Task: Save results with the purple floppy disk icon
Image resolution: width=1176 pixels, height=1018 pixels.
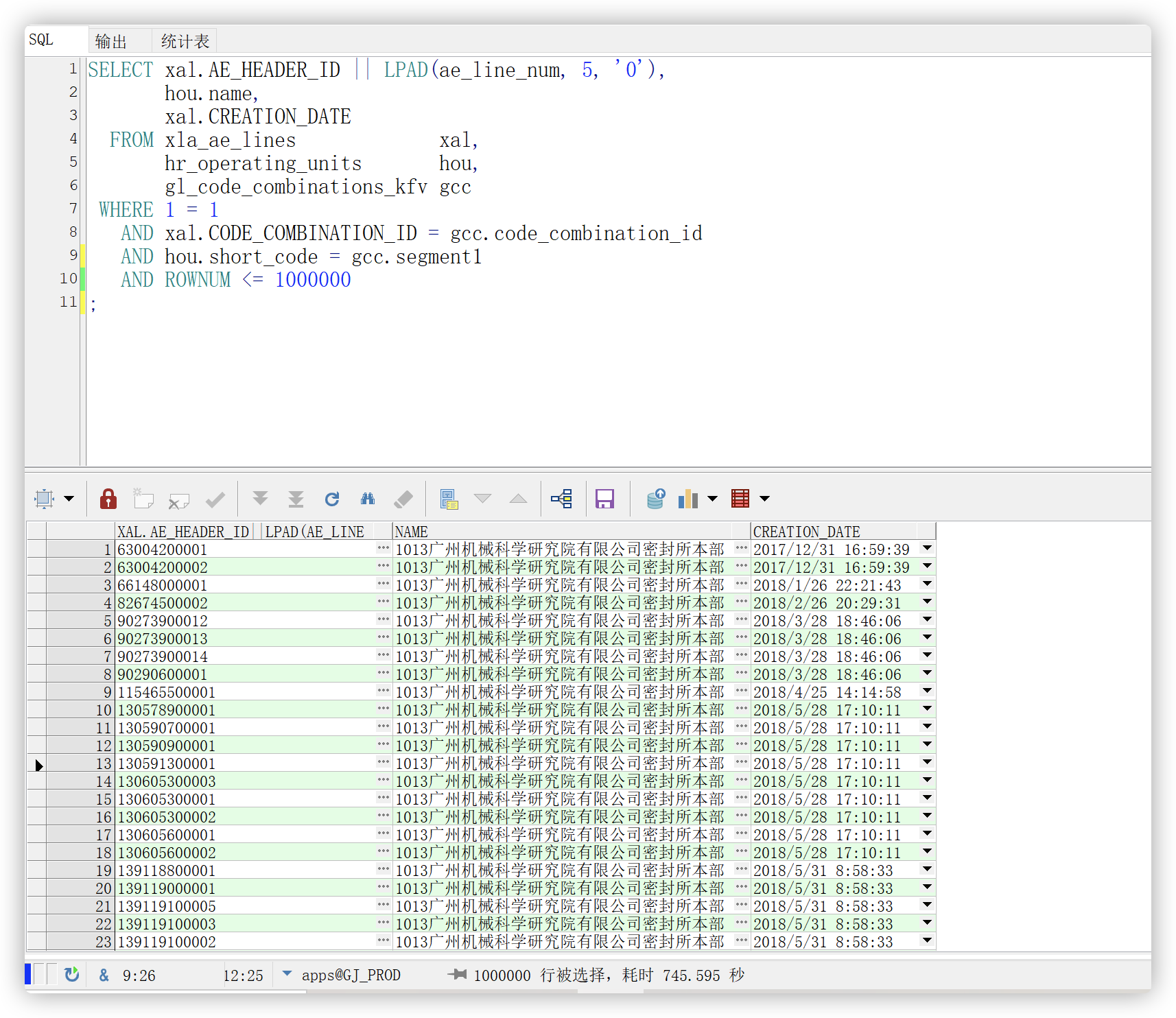Action: pos(604,499)
